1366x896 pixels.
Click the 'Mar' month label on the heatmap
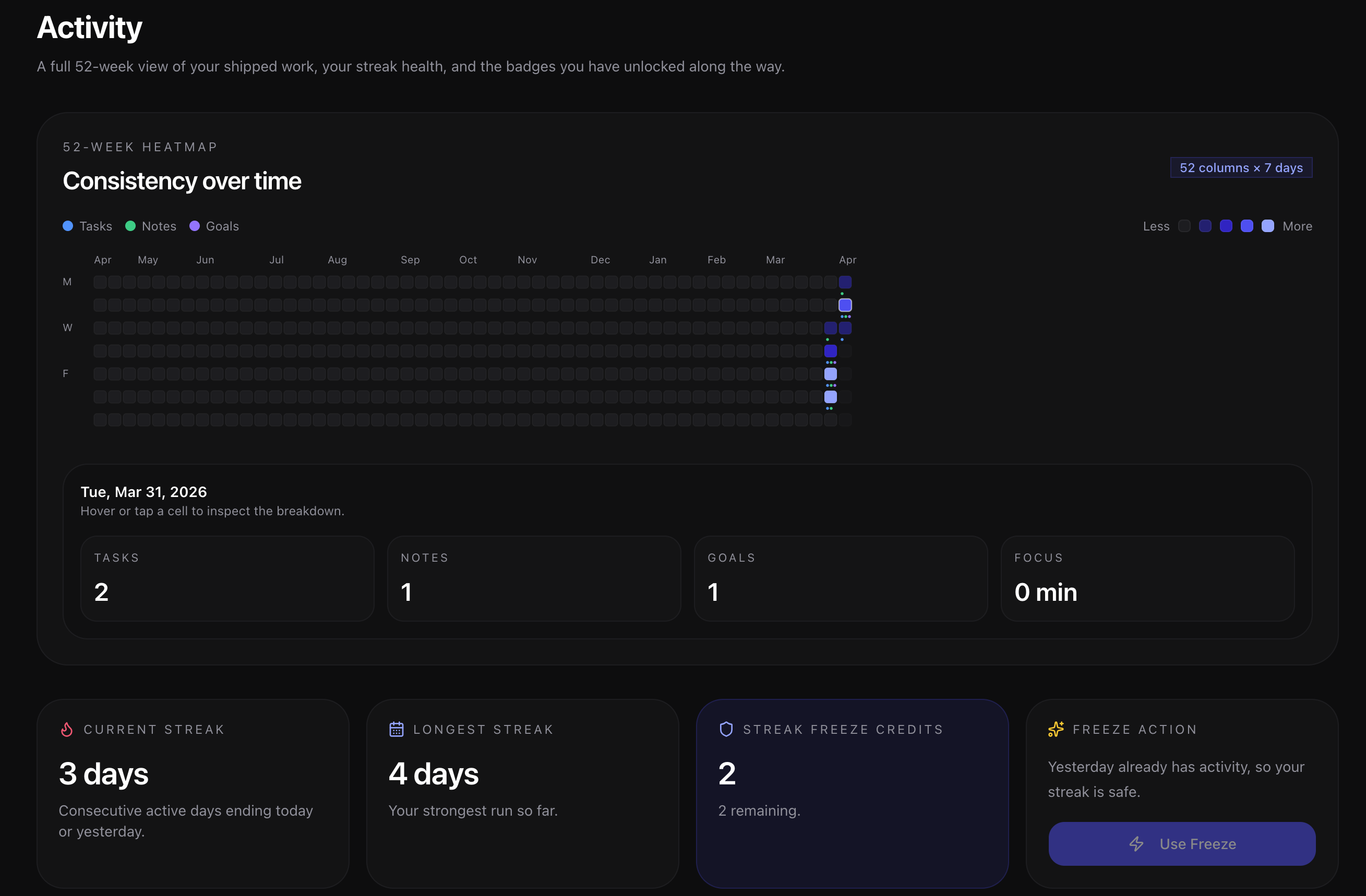pyautogui.click(x=775, y=260)
